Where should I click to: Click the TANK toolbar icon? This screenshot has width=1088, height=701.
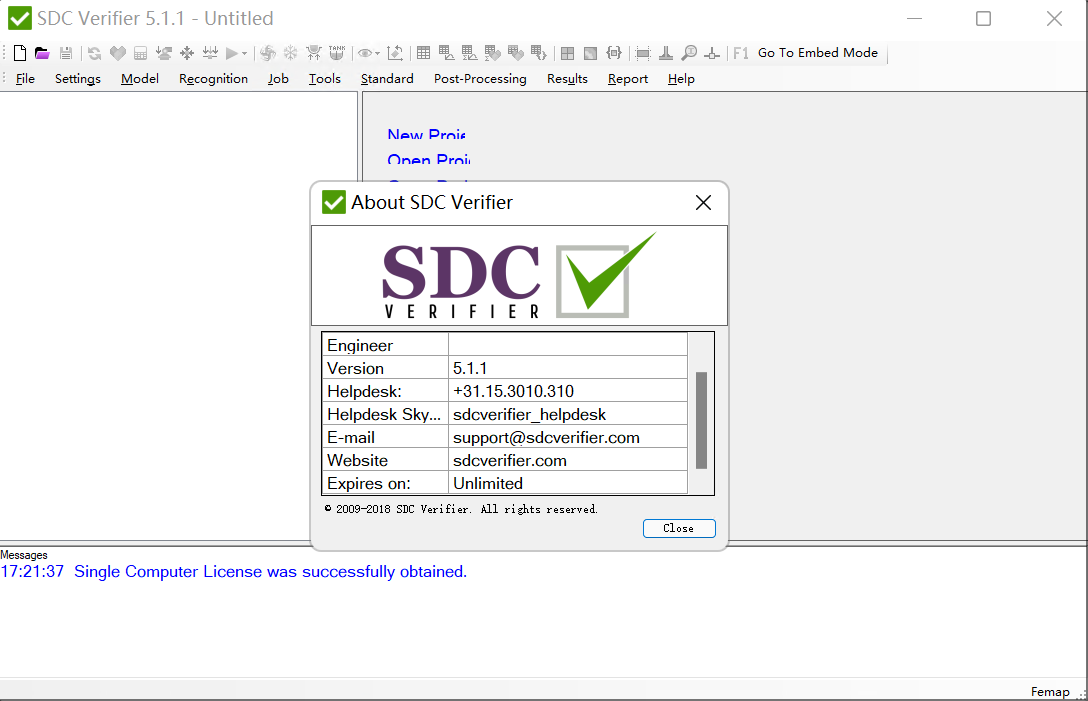(x=337, y=53)
